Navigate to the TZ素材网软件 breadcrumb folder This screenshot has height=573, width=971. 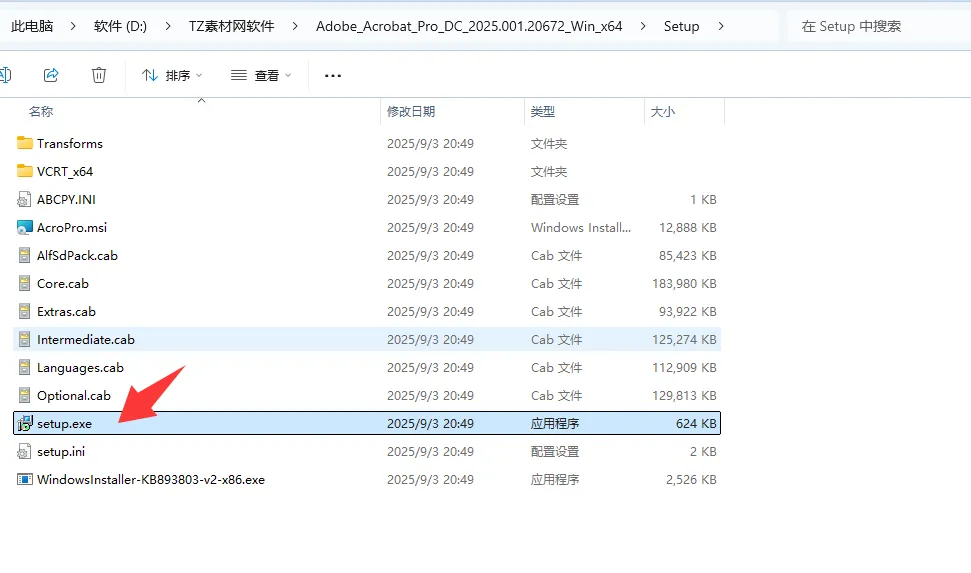point(232,26)
